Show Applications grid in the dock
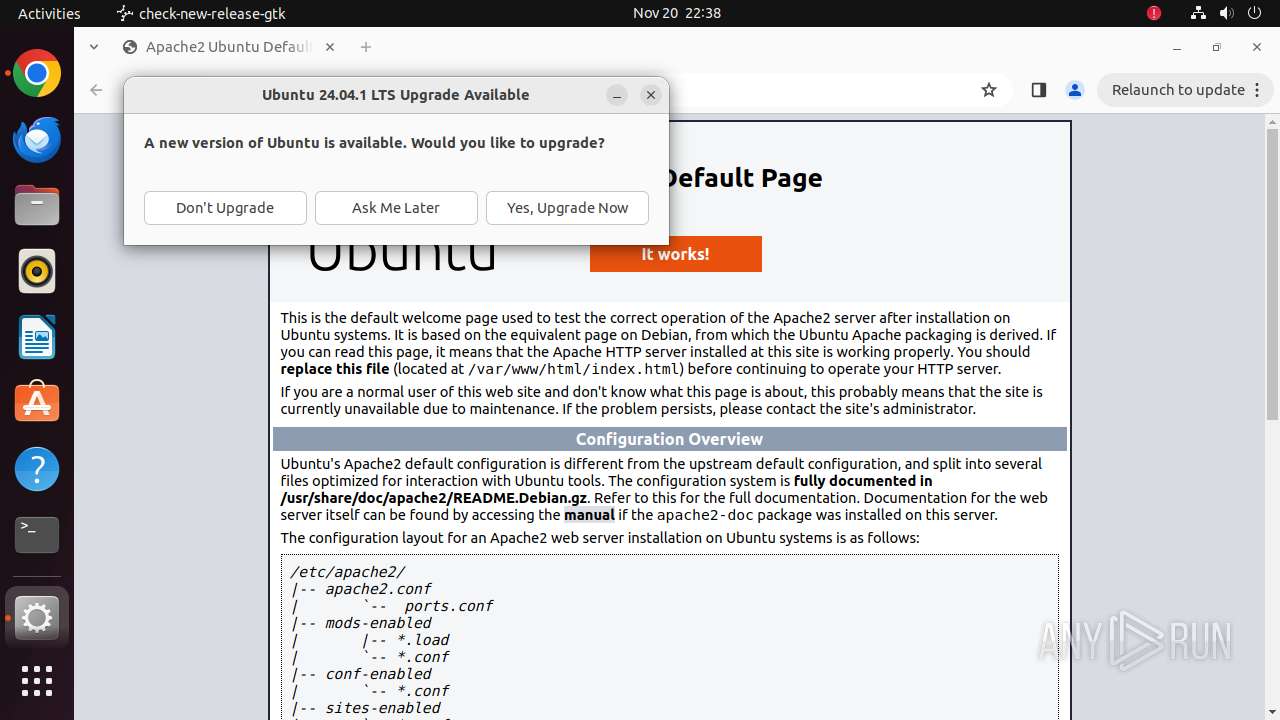 tap(37, 681)
